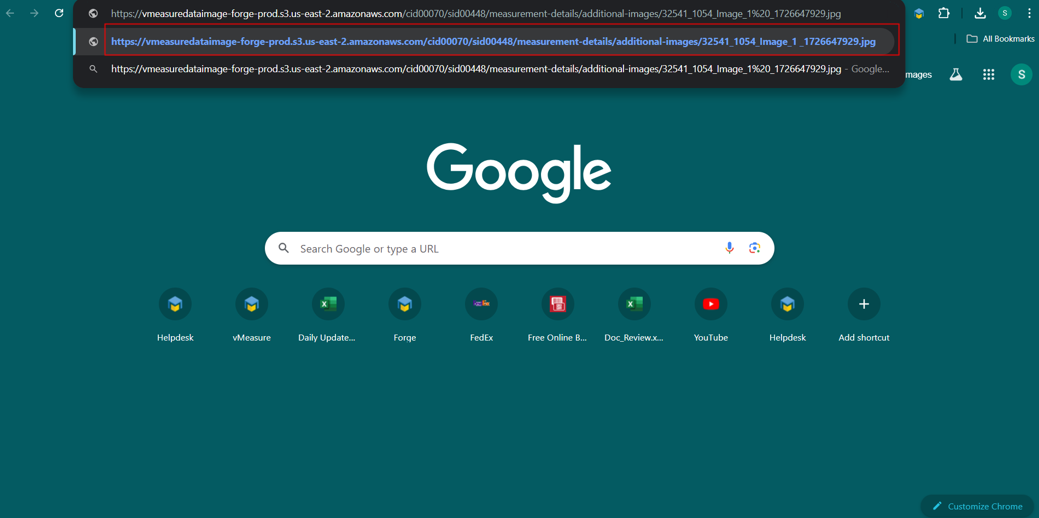
Task: Open Search Labs flask icon
Action: point(956,74)
